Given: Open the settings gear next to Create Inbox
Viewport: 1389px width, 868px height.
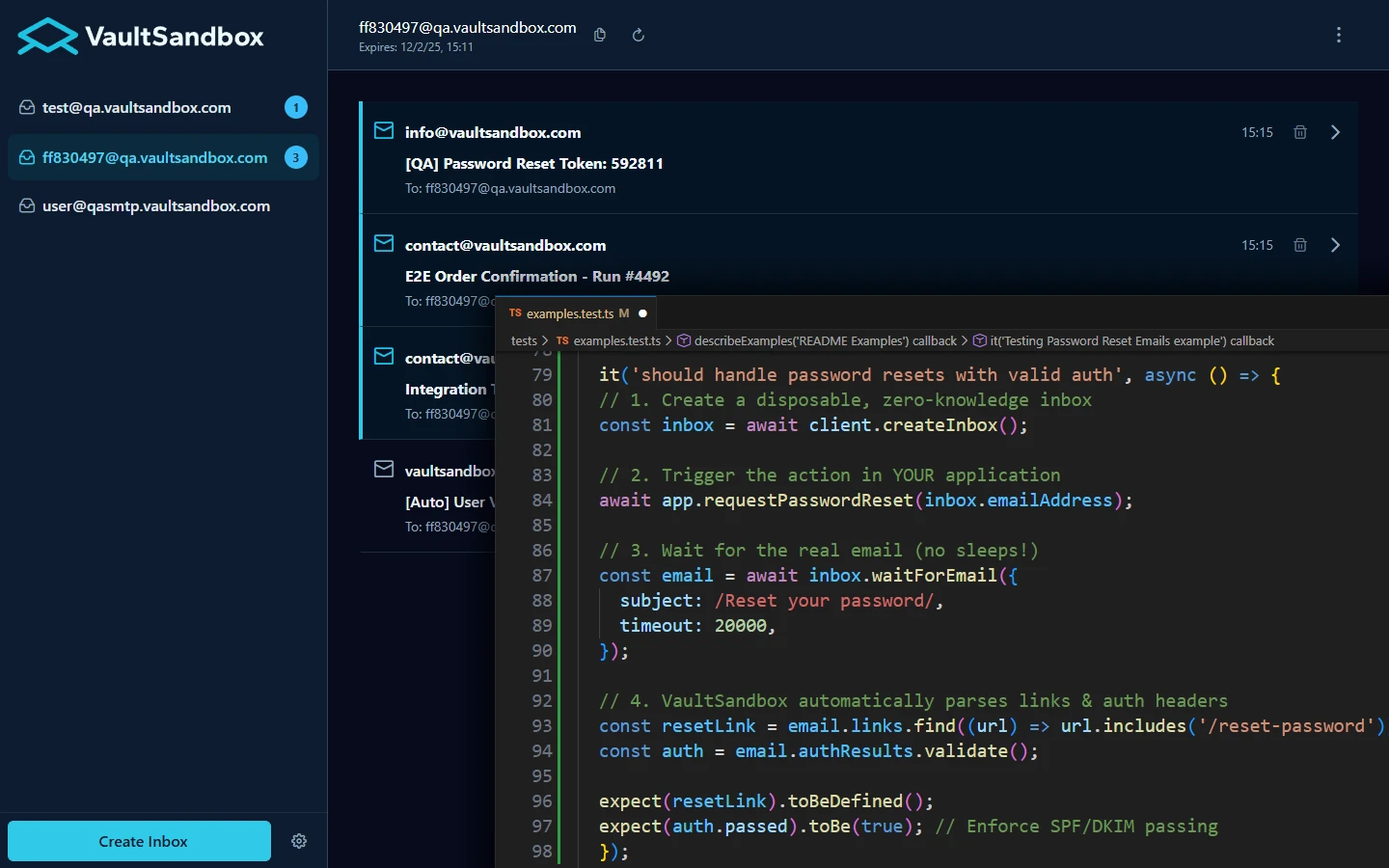Looking at the screenshot, I should point(299,841).
